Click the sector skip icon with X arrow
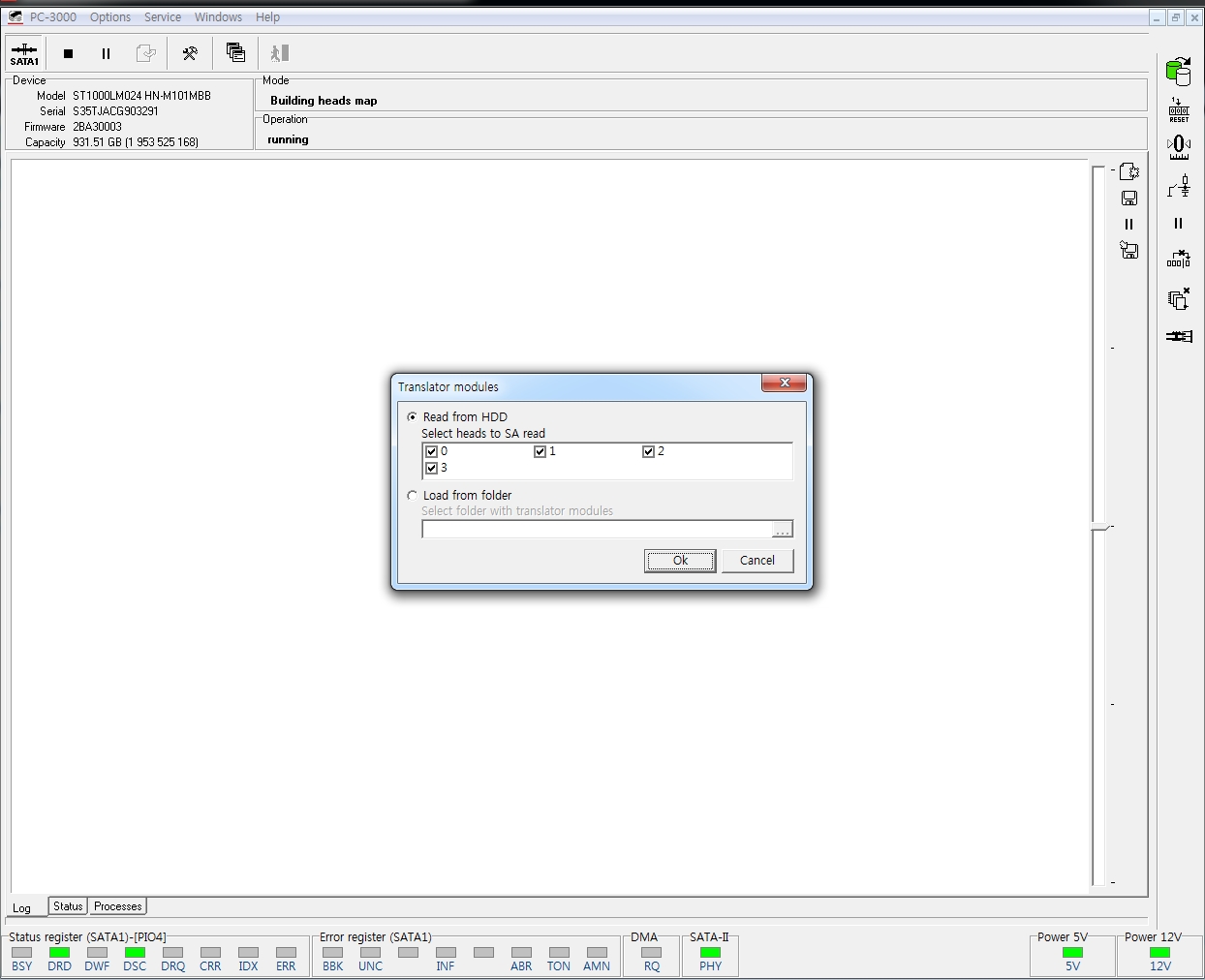1205x980 pixels. point(1179,260)
